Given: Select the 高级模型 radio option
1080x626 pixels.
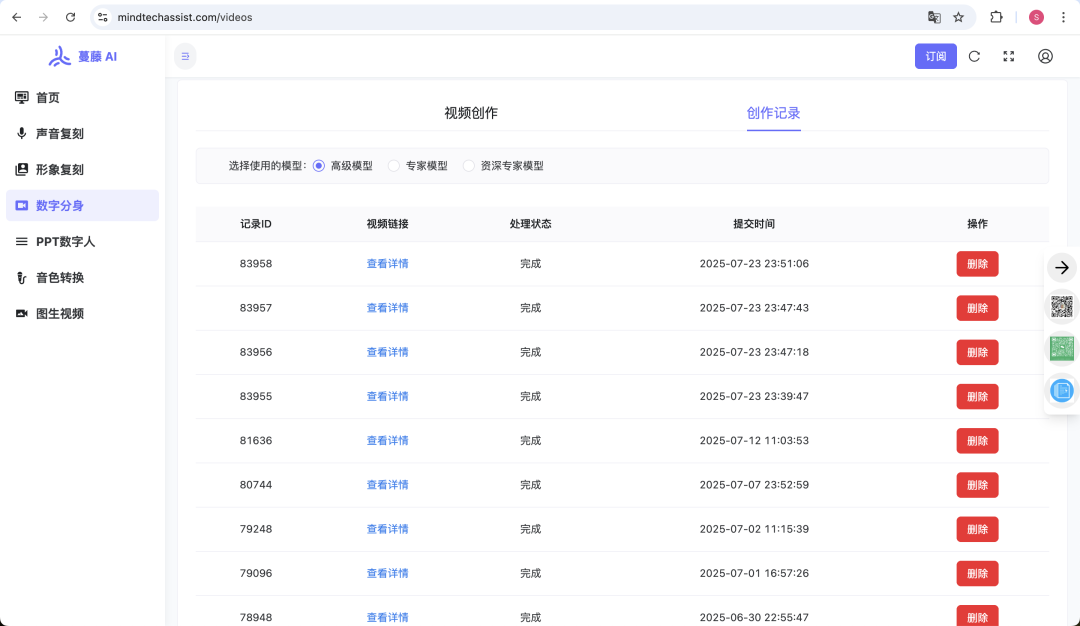Looking at the screenshot, I should pos(318,166).
